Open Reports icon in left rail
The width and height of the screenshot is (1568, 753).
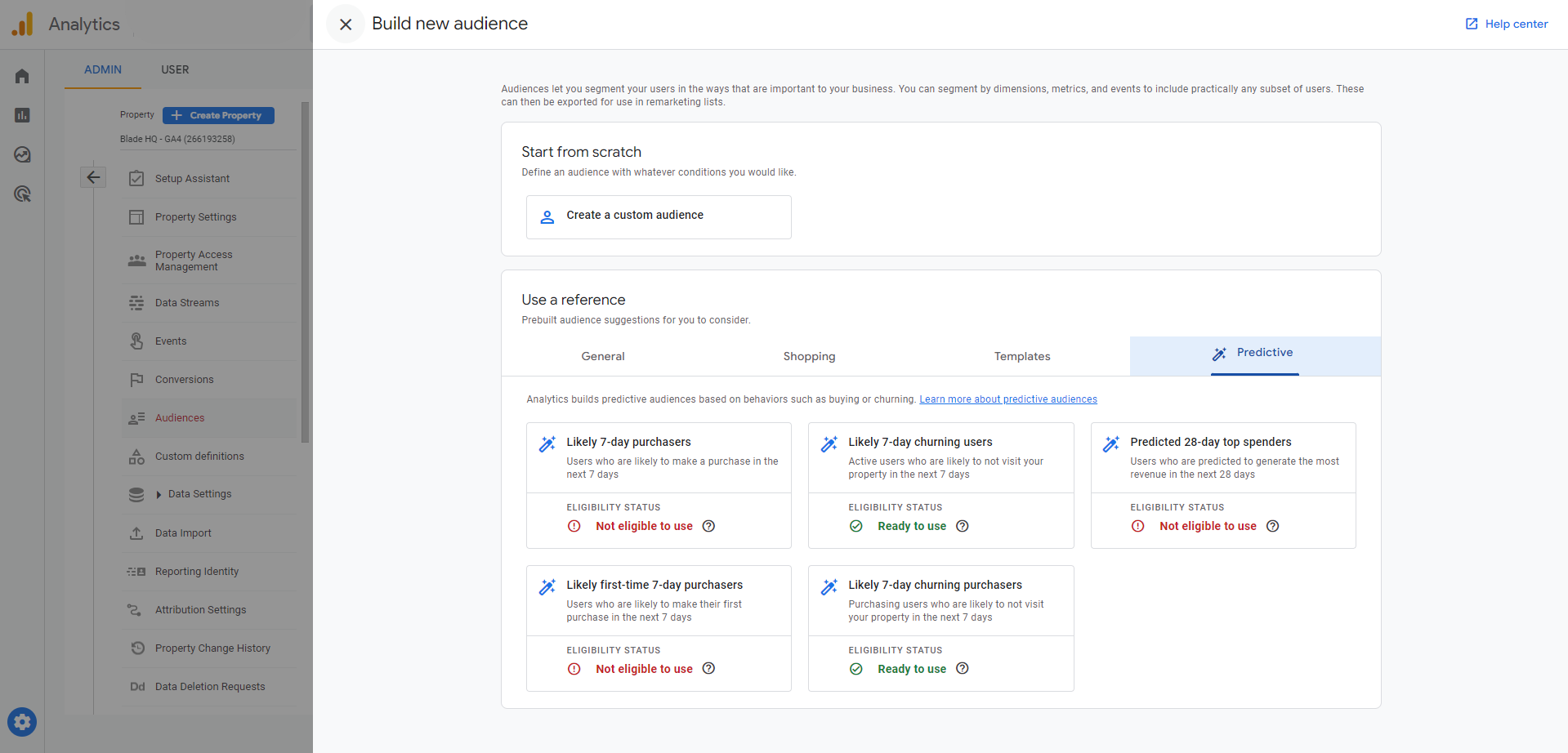[22, 115]
